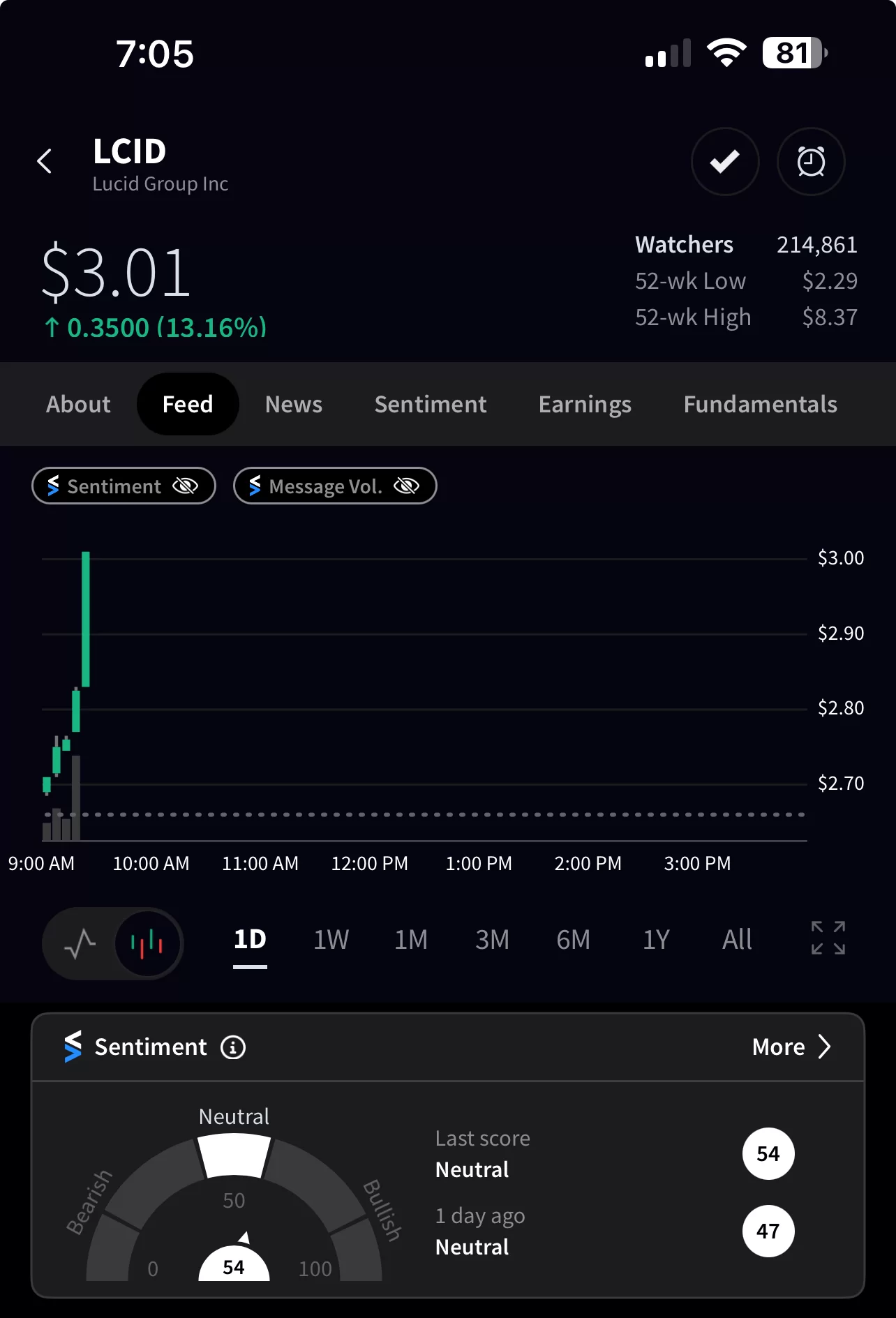Show the All time chart range
Viewport: 896px width, 1318px height.
737,940
